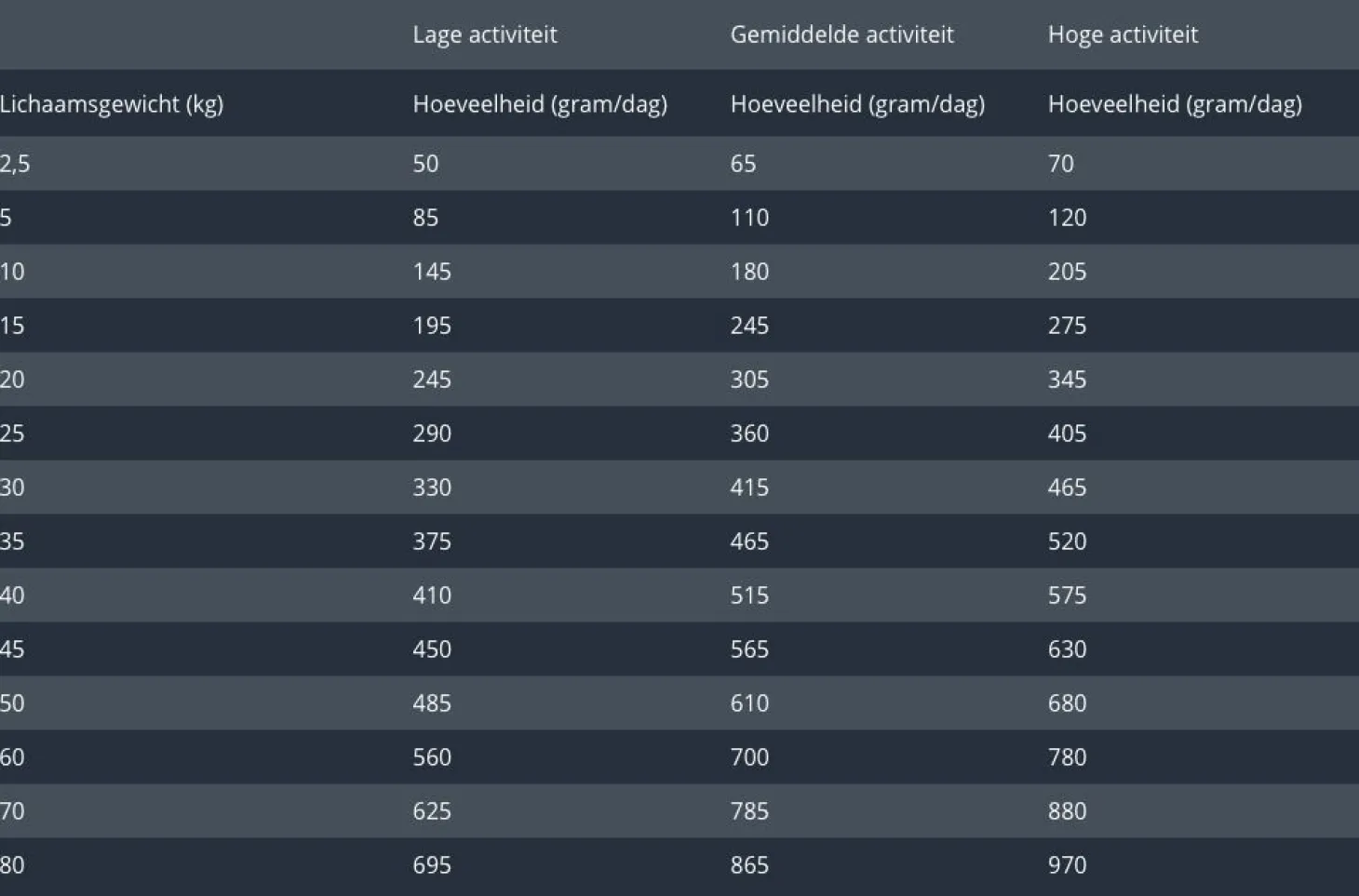Select the 15 kg weight row label
Screen dimensions: 1359x896
coord(12,326)
